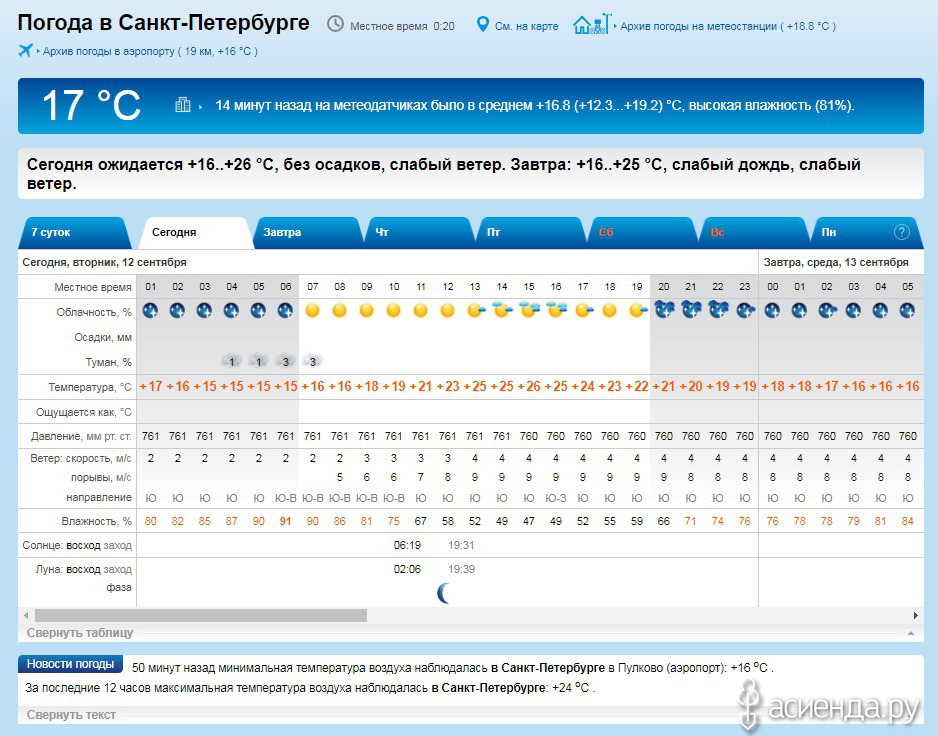
Task: Click the cloudy night icon for hour 20
Action: [664, 310]
